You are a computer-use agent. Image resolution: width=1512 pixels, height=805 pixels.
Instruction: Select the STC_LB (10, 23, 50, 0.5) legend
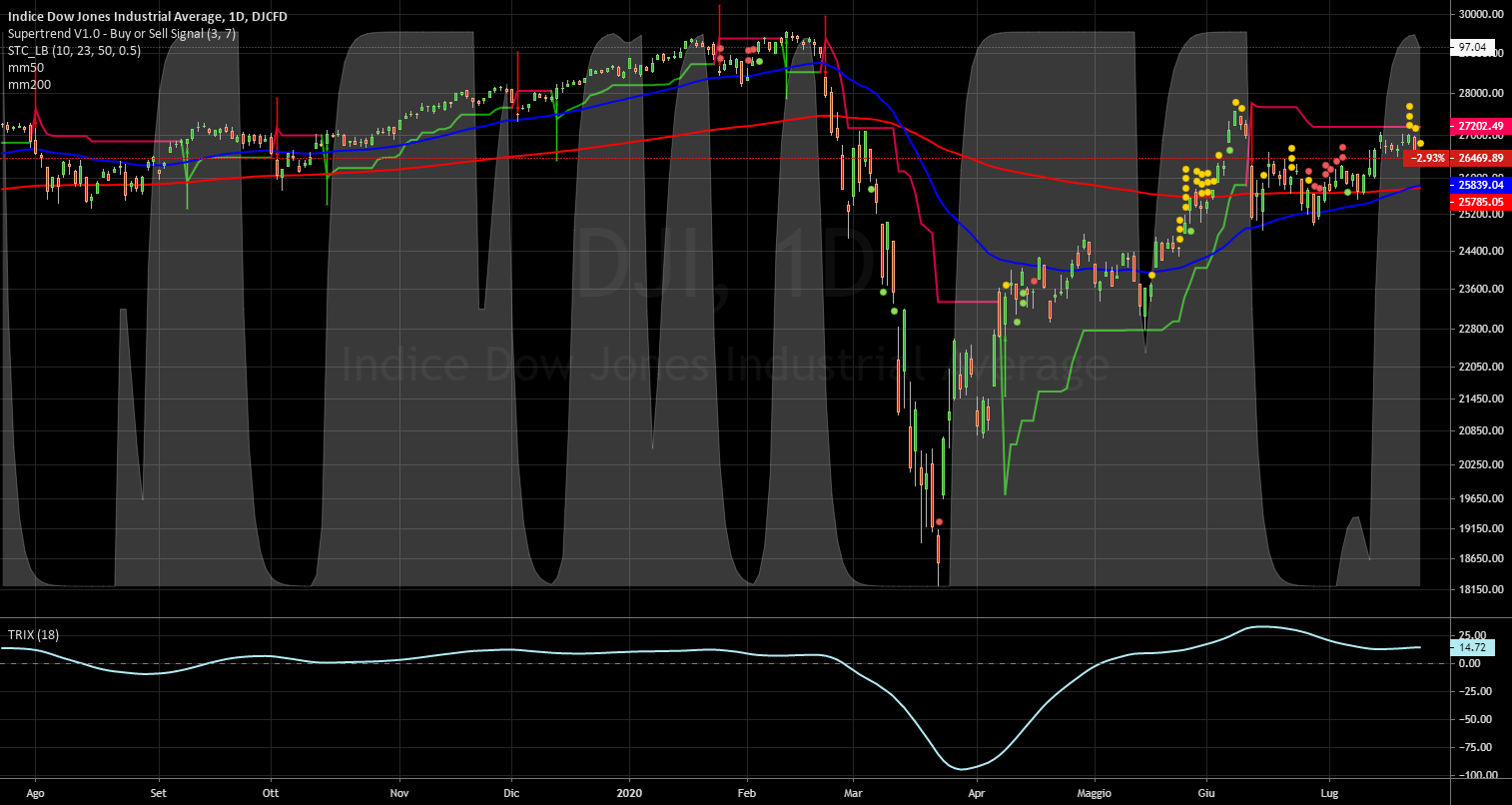[x=75, y=50]
